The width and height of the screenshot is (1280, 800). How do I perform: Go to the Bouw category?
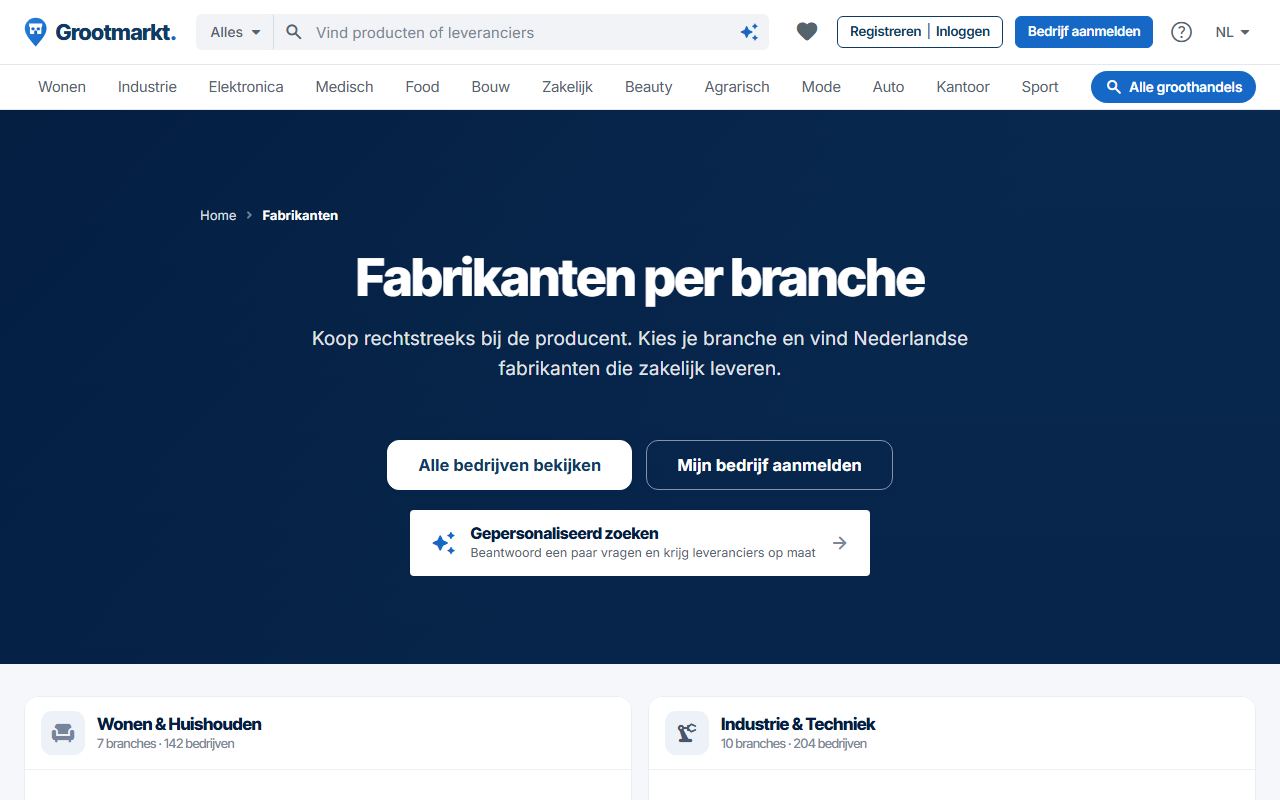coord(491,87)
